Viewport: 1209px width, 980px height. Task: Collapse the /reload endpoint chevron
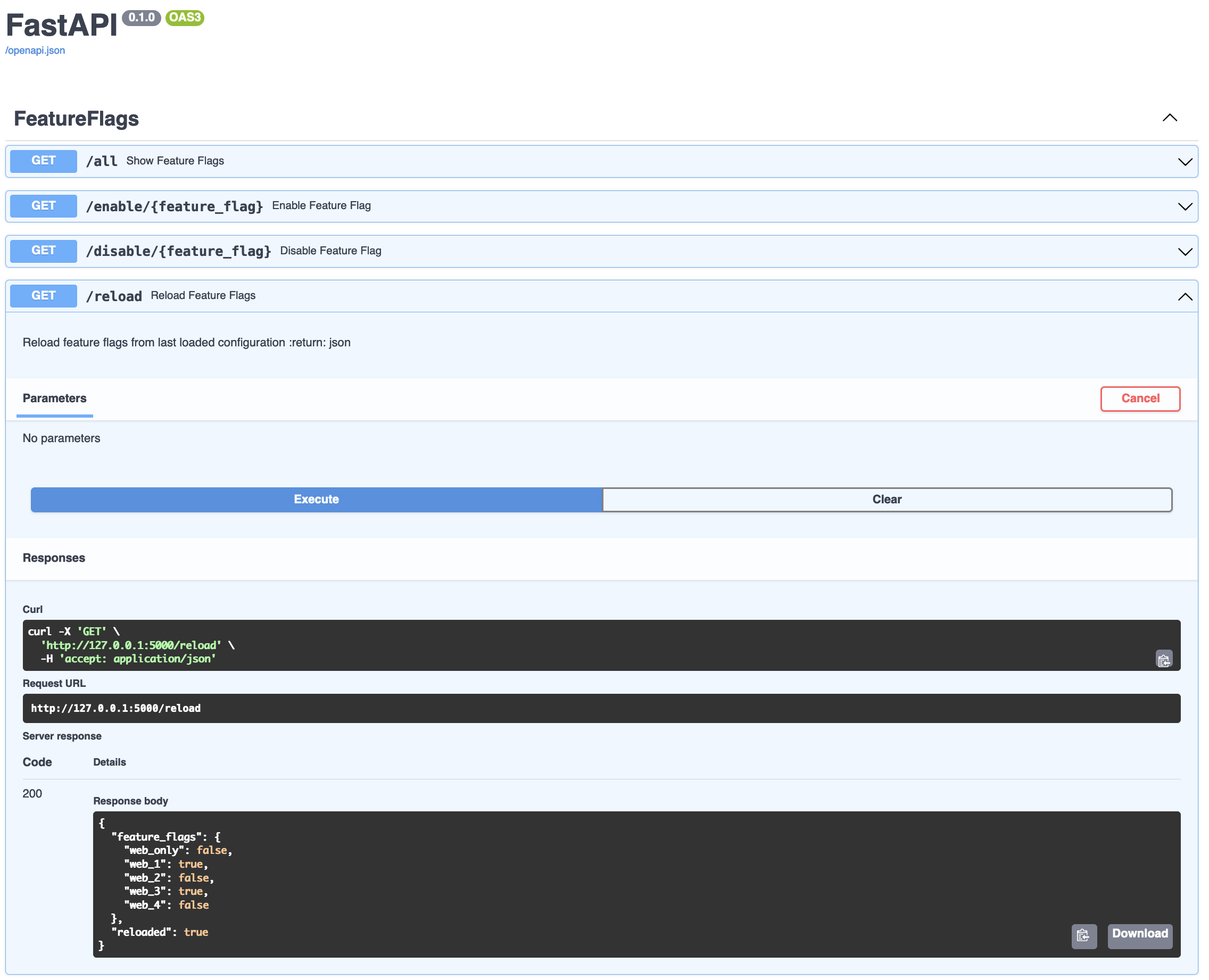pyautogui.click(x=1185, y=296)
